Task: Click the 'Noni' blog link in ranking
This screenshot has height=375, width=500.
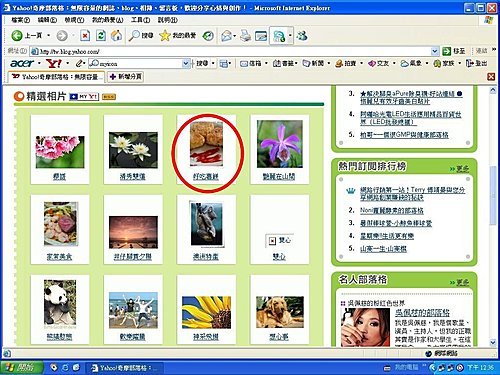Action: [392, 210]
